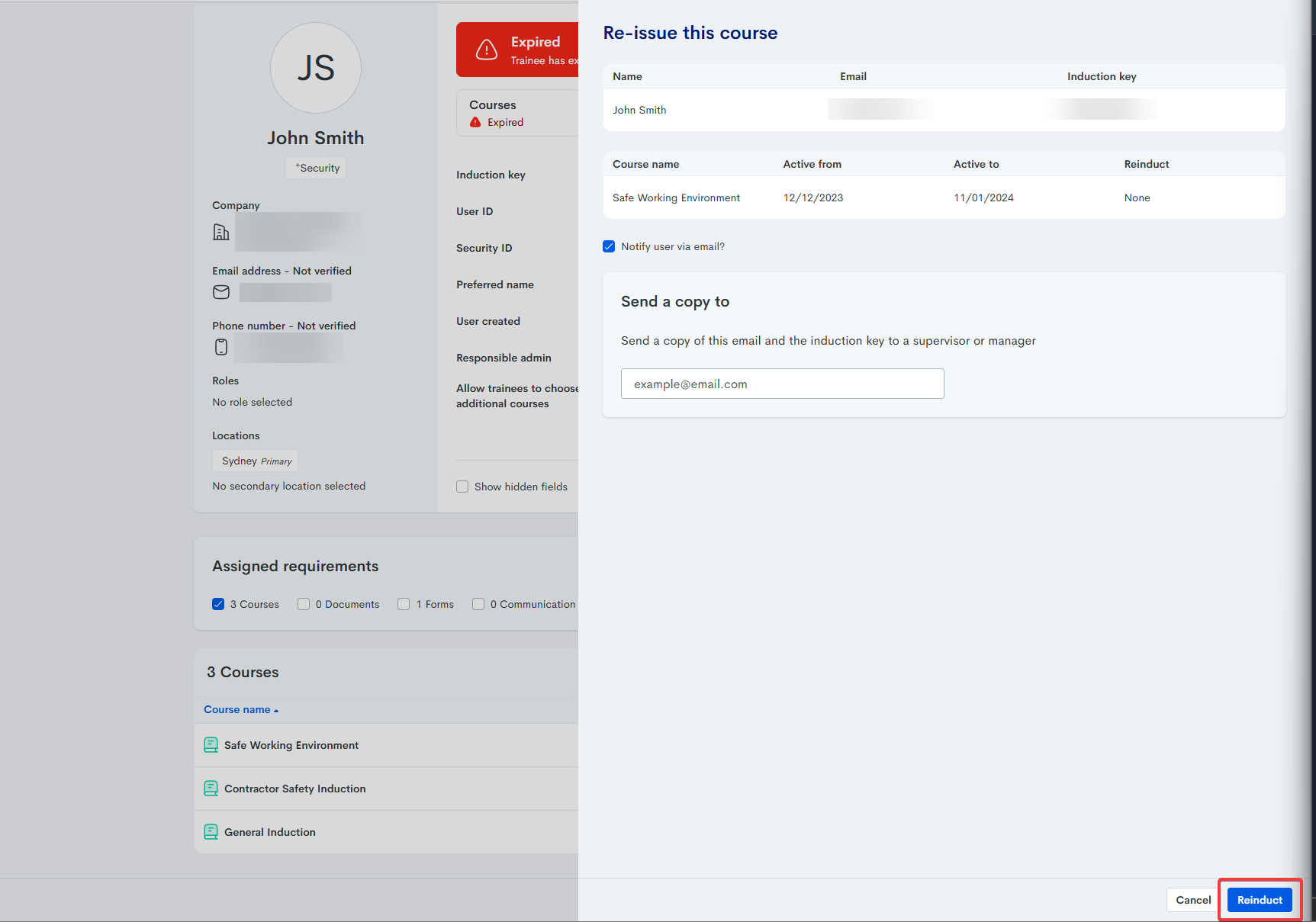Click the company building icon
1316x922 pixels.
coord(221,232)
